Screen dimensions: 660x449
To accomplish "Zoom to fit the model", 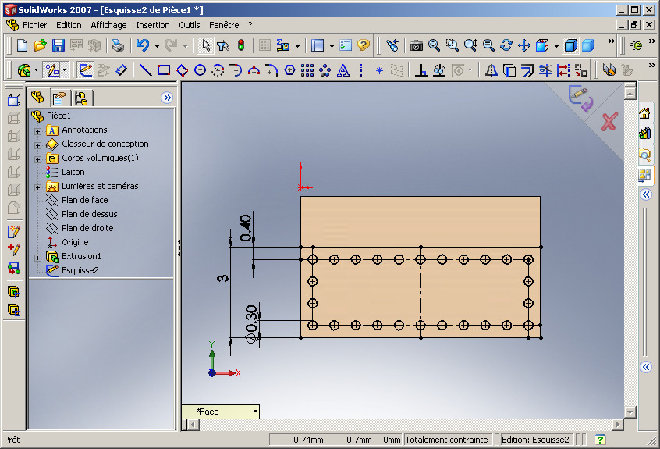I will pos(434,45).
